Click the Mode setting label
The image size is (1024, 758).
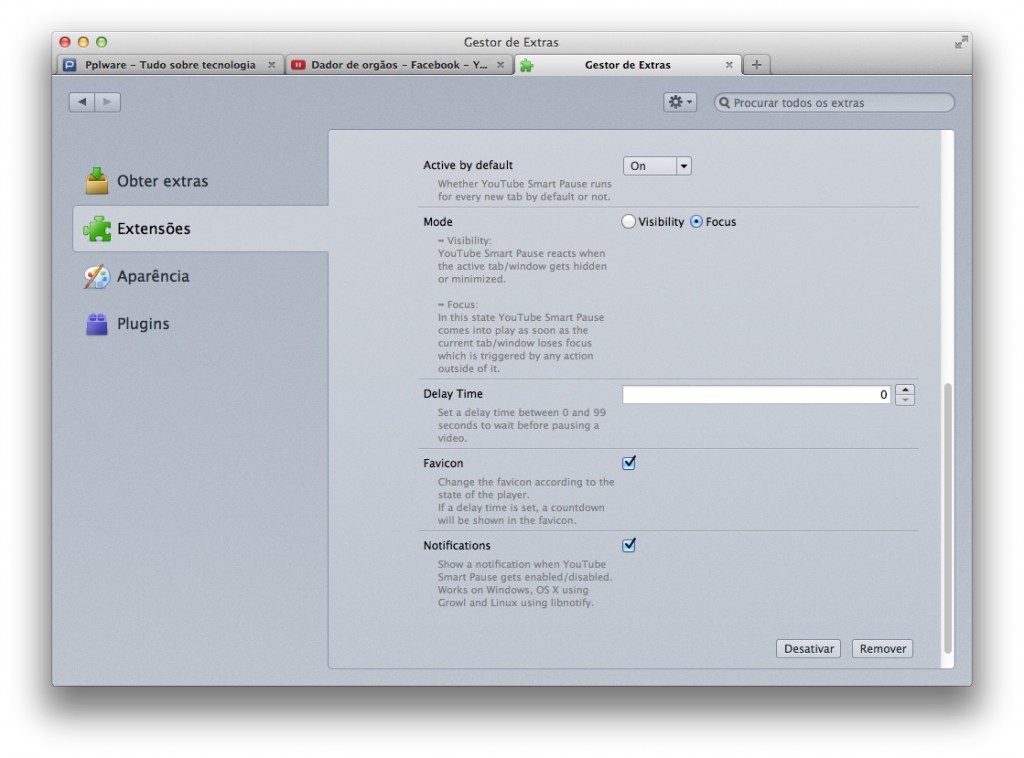coord(438,222)
